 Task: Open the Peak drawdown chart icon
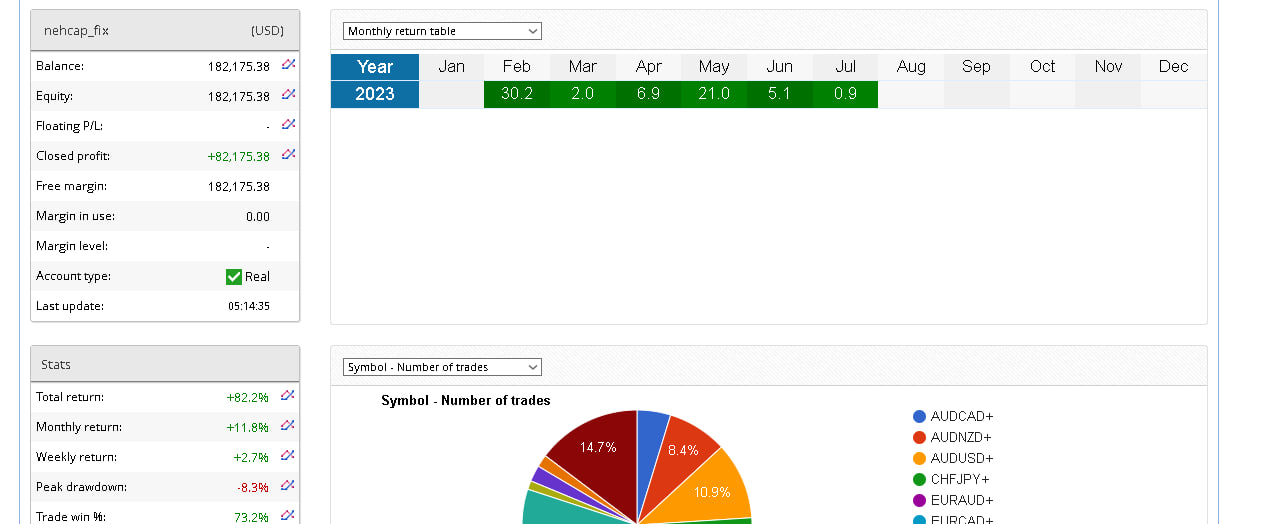pyautogui.click(x=288, y=486)
